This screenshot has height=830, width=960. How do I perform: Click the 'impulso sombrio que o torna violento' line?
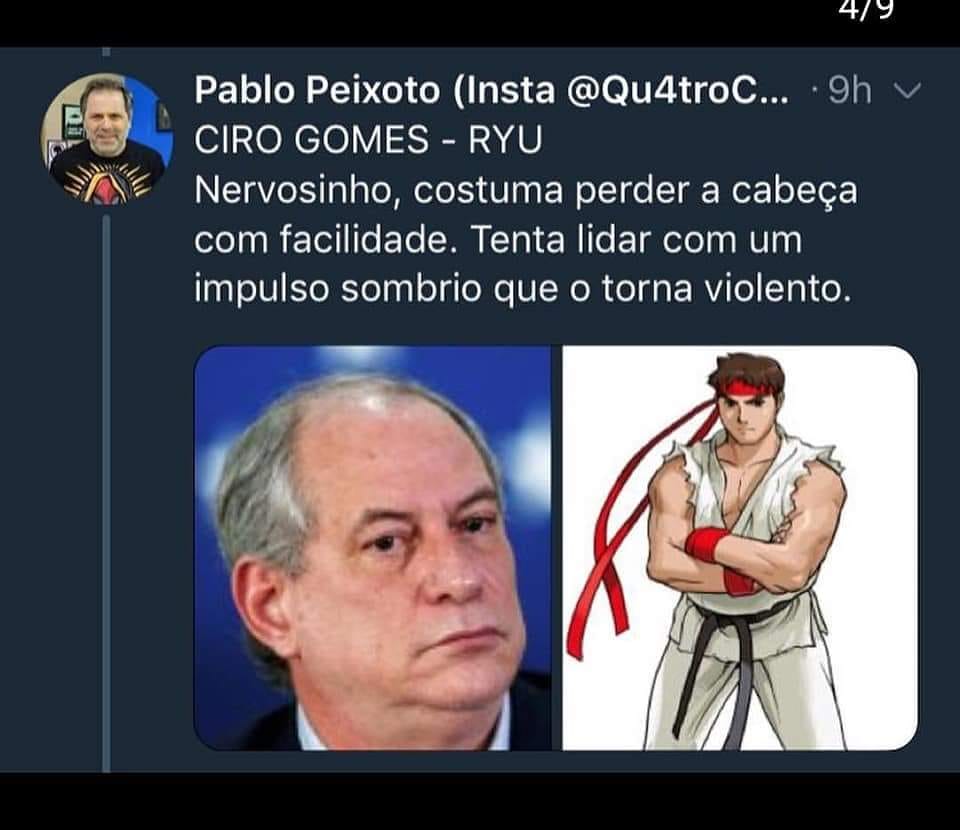tap(523, 290)
